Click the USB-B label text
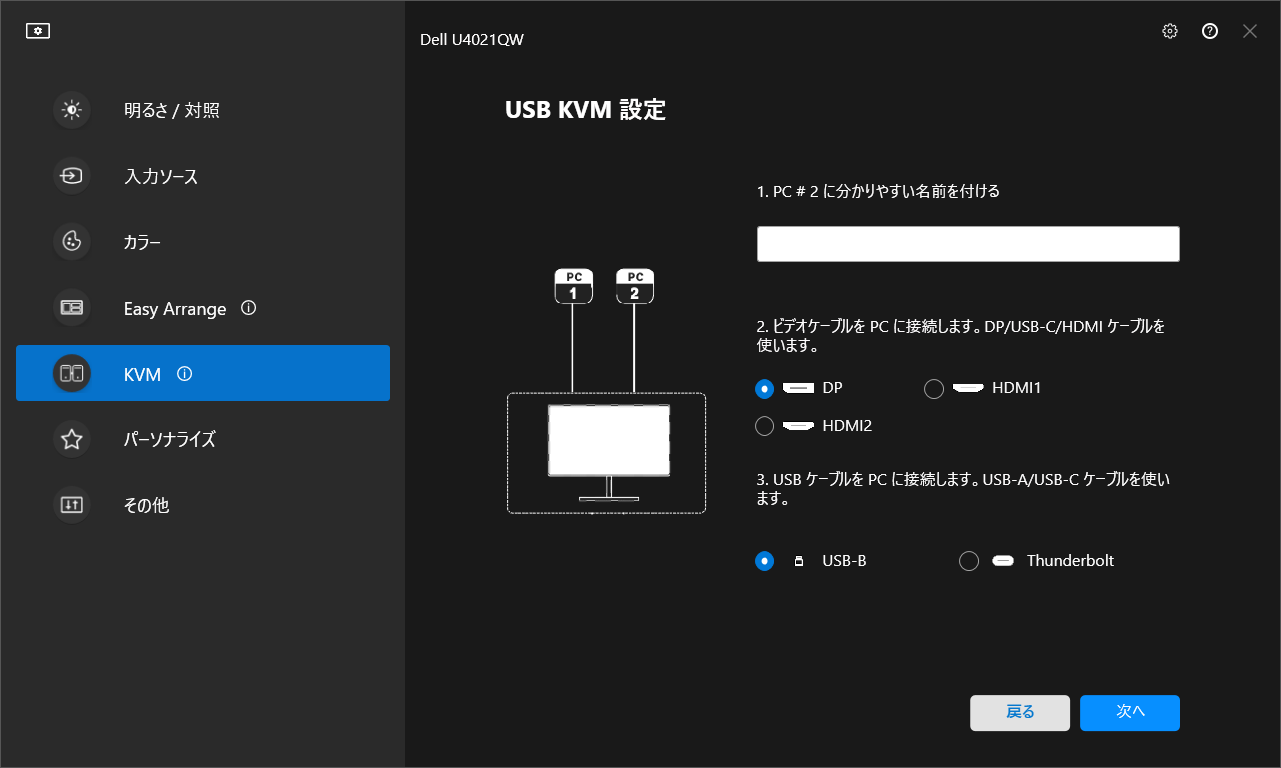The image size is (1281, 768). 844,561
